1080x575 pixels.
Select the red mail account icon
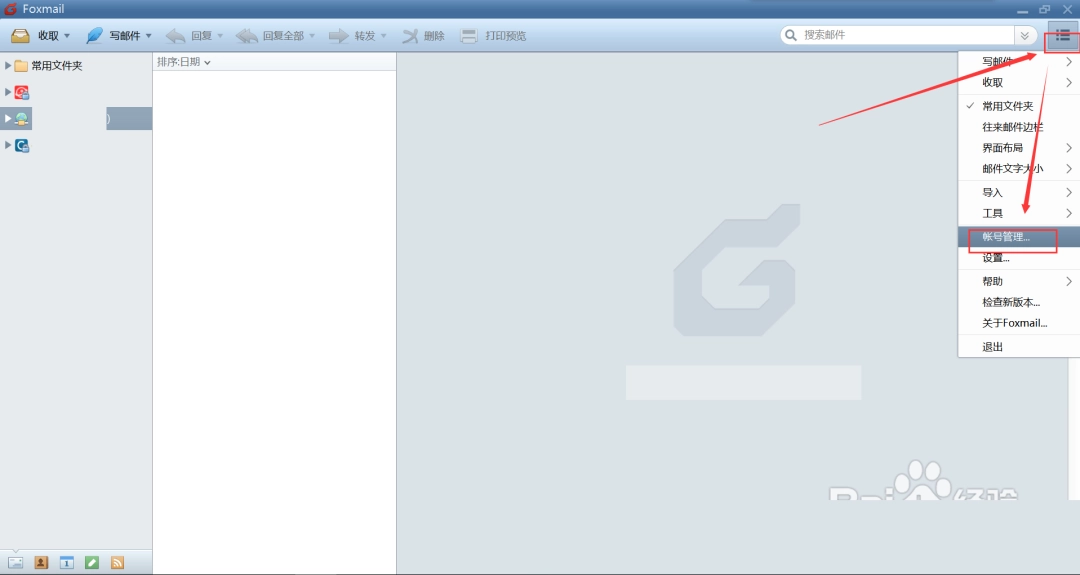tap(22, 92)
